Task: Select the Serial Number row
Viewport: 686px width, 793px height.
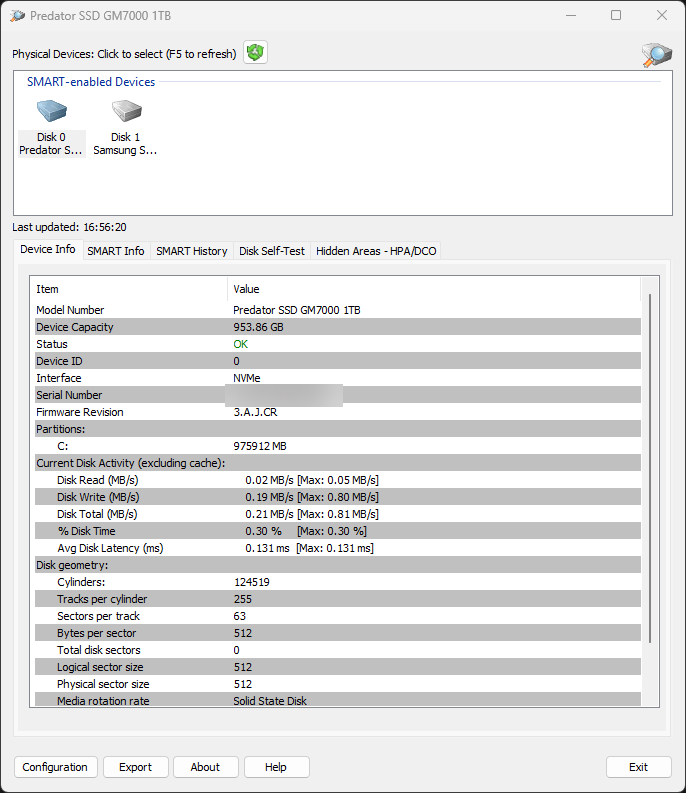Action: [x=337, y=395]
